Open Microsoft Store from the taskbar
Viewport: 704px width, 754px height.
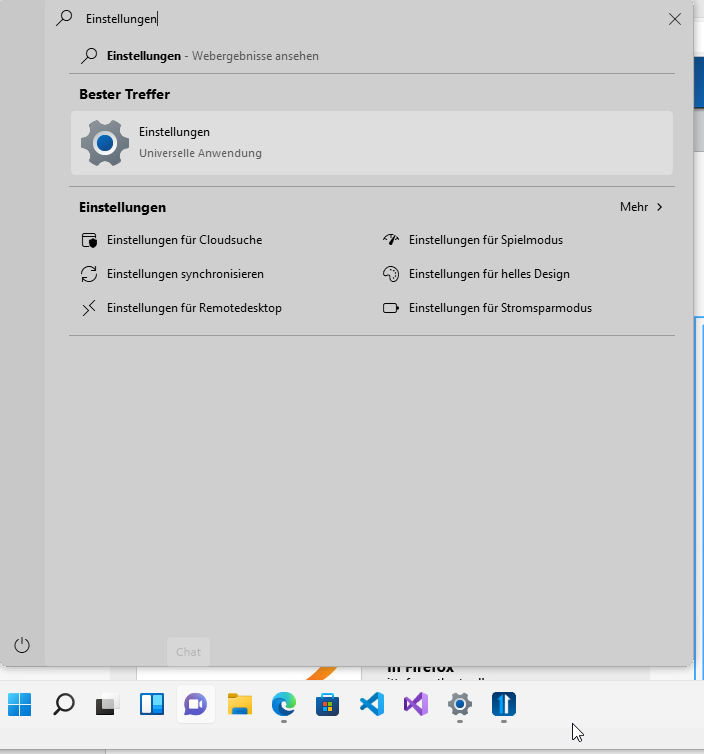[327, 704]
